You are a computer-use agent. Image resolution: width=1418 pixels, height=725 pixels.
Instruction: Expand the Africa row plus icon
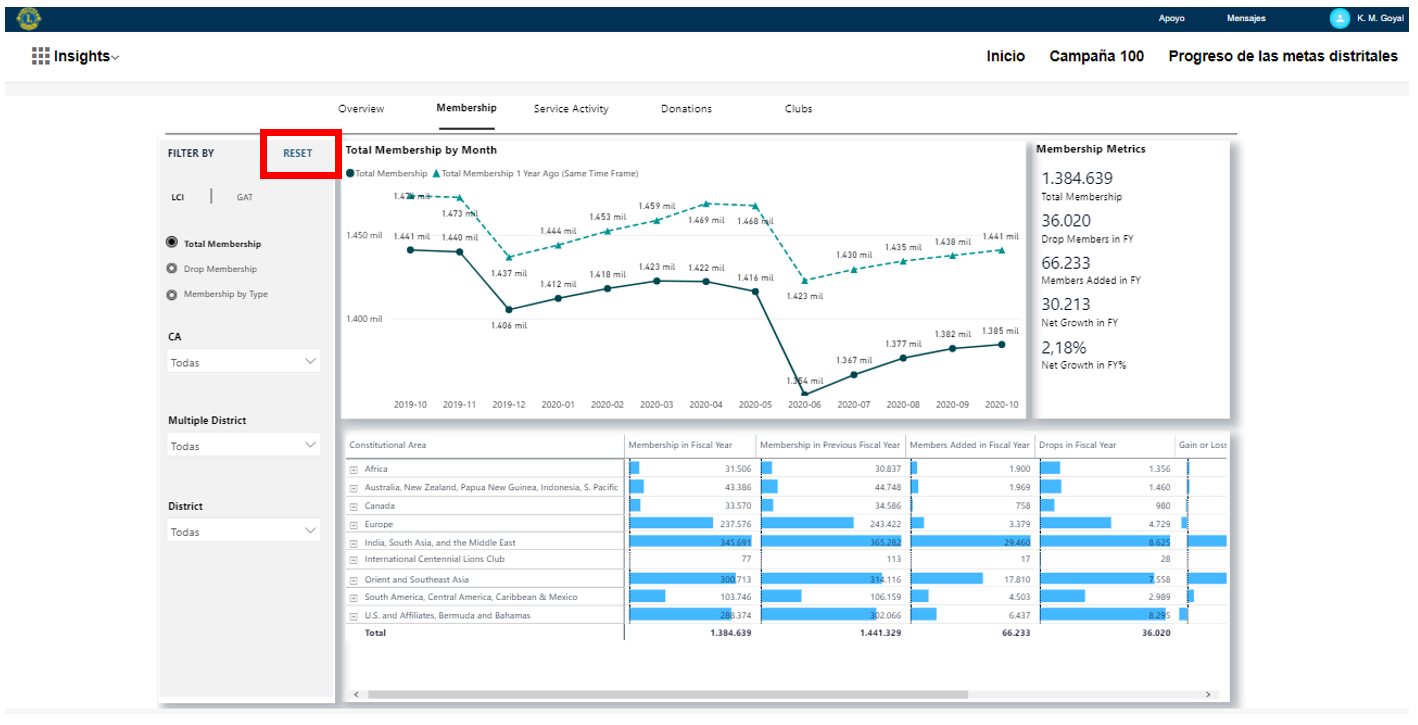click(x=353, y=469)
